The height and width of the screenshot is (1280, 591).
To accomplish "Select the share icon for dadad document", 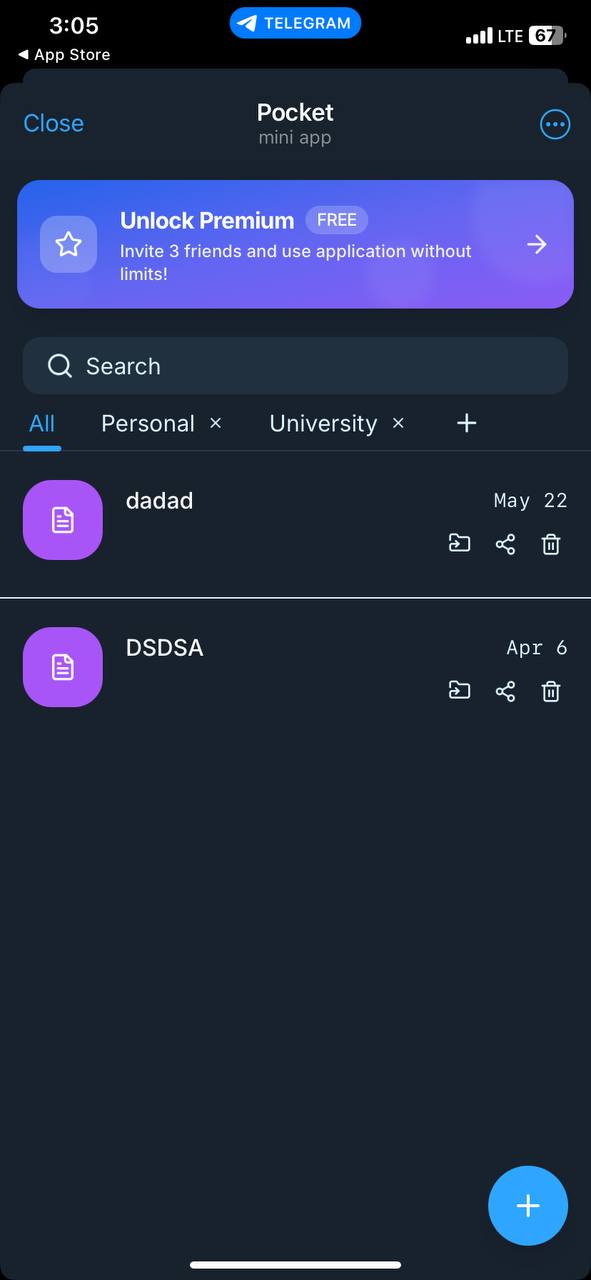I will [x=505, y=543].
